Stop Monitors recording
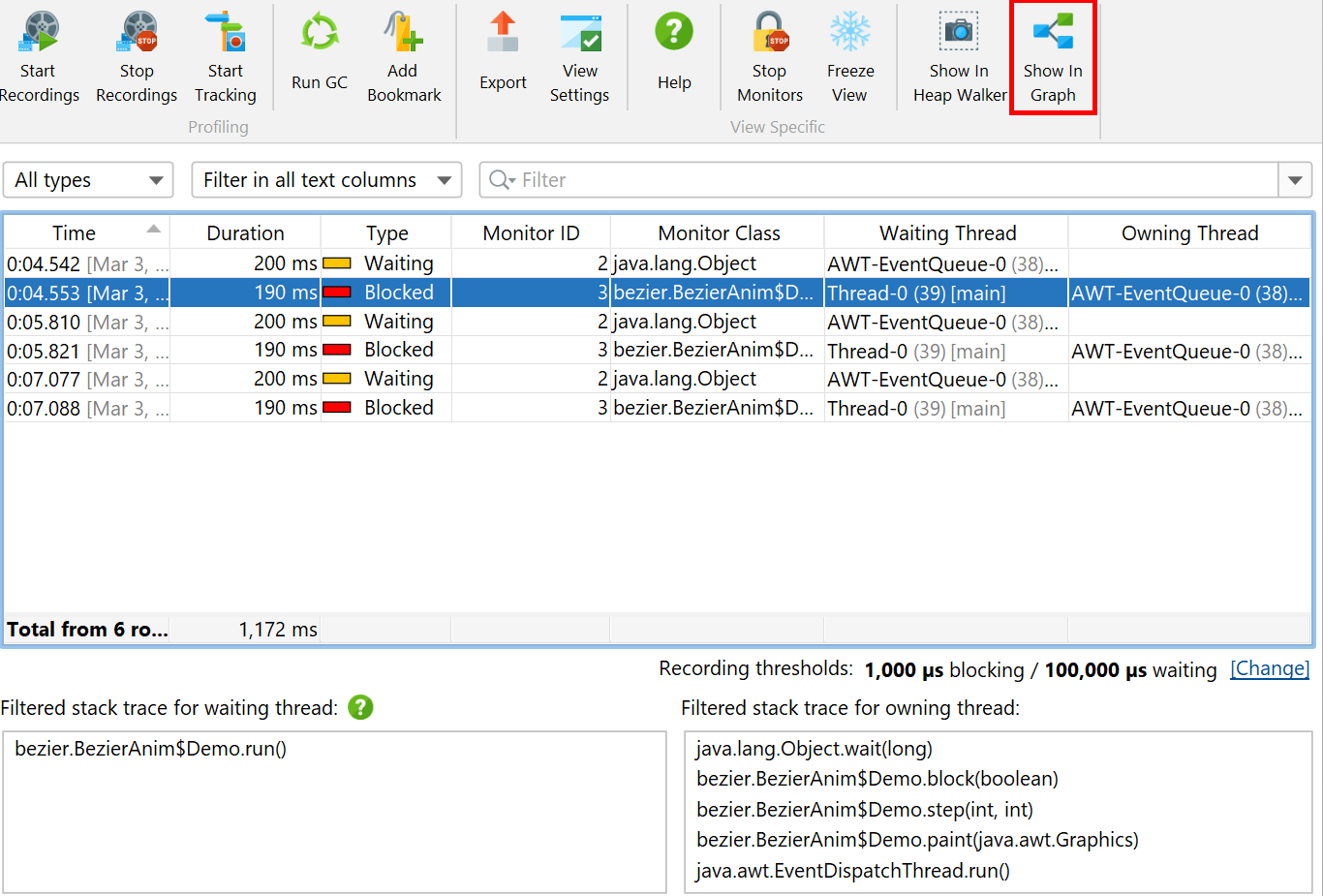The width and height of the screenshot is (1323, 896). tap(770, 58)
